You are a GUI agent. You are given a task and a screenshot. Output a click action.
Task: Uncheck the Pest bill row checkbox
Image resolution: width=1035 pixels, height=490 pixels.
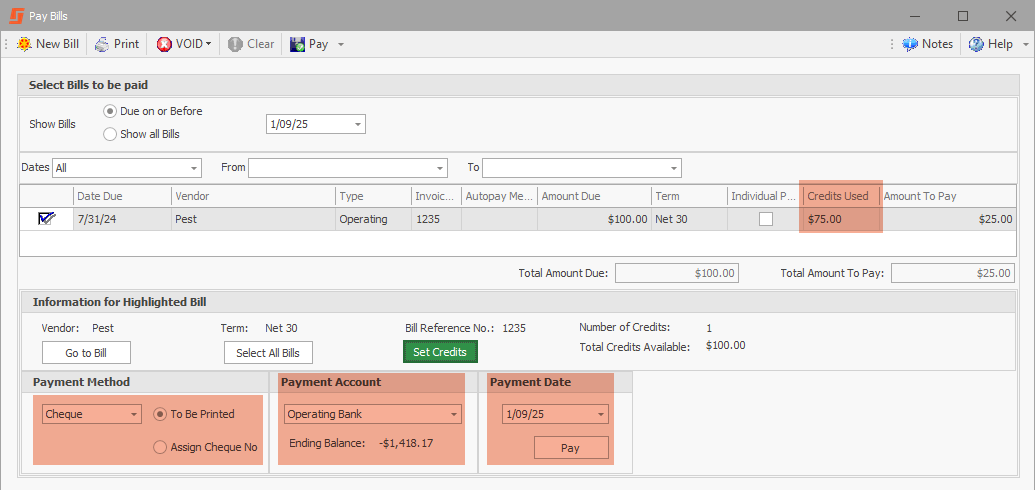click(x=46, y=219)
